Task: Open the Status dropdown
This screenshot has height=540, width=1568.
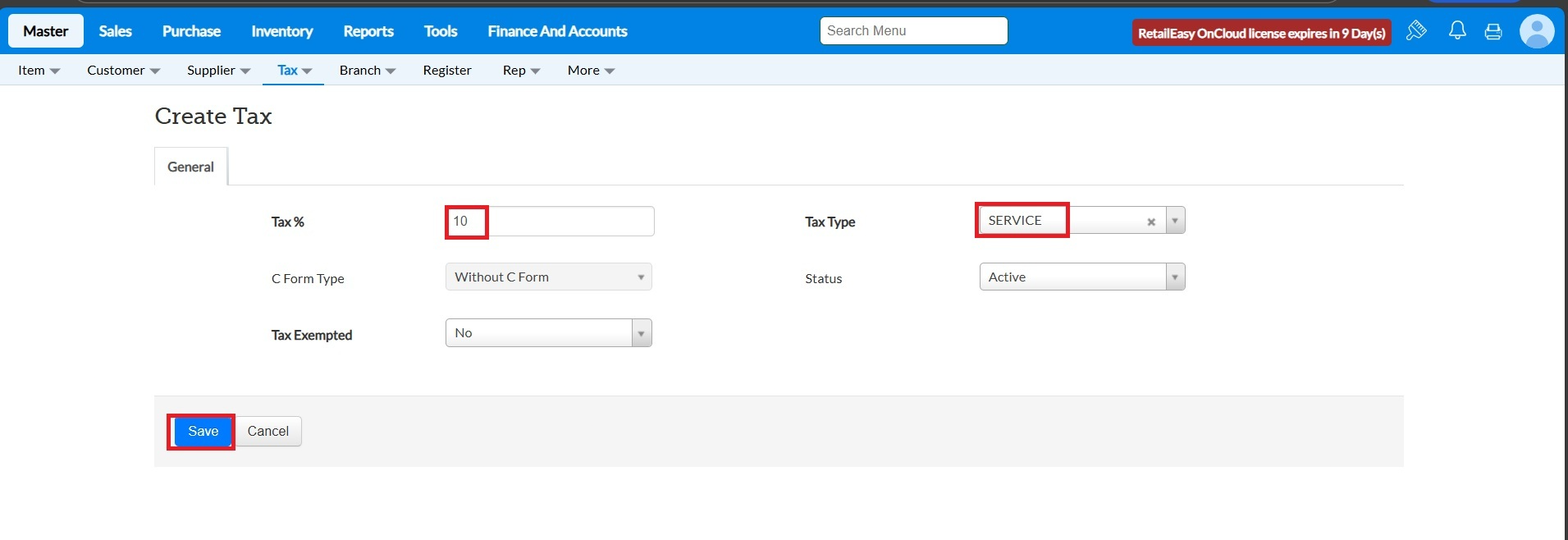Action: coord(1081,277)
